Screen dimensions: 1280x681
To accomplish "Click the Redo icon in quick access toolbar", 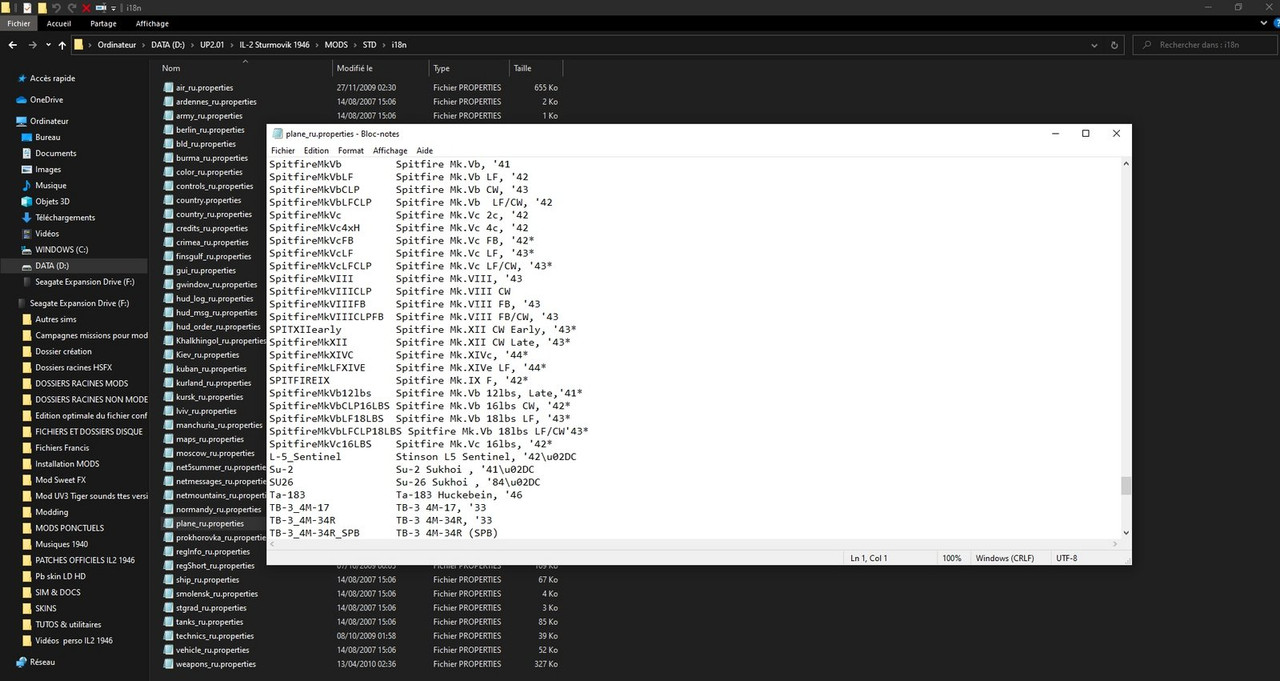I will [x=71, y=8].
